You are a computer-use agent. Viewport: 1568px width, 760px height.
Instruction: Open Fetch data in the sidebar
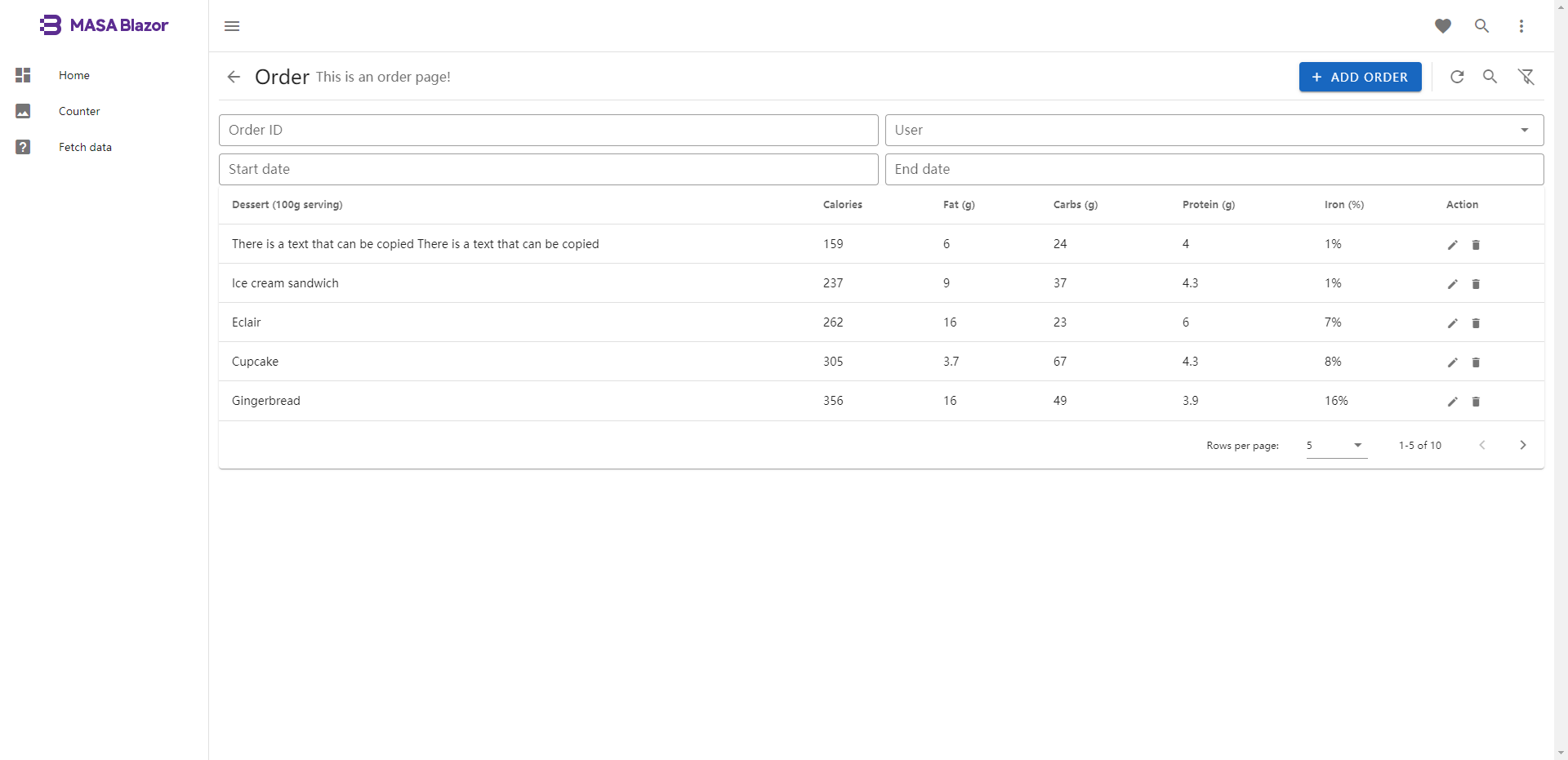tap(85, 147)
